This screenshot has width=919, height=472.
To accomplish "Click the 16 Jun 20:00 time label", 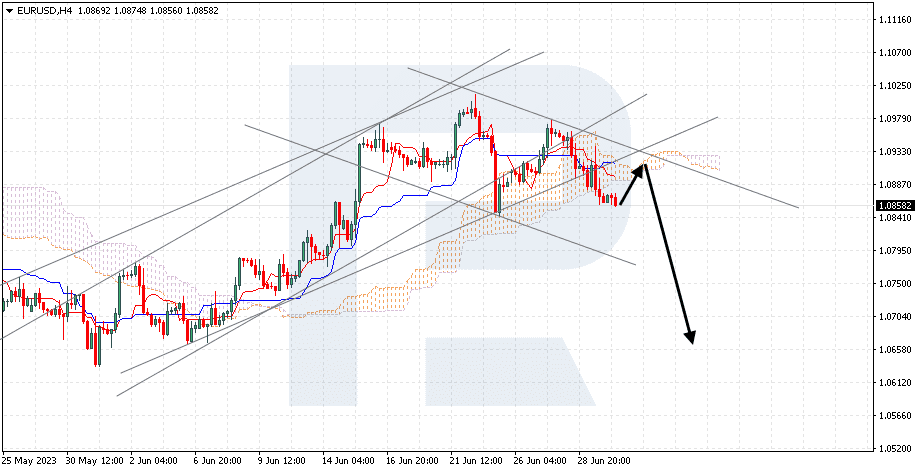I will click(x=411, y=461).
